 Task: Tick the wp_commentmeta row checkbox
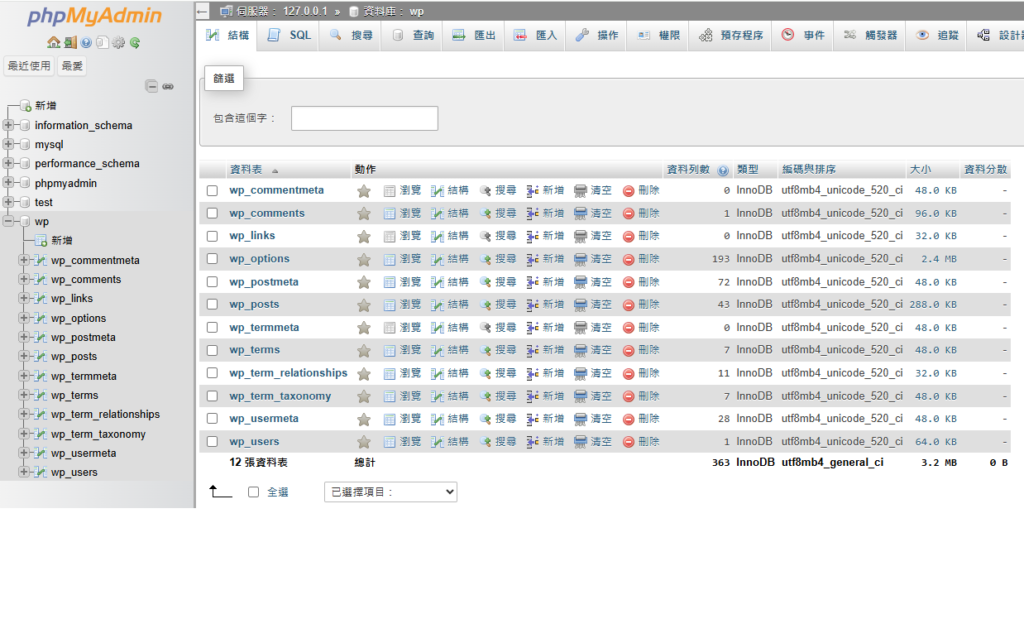pos(212,191)
